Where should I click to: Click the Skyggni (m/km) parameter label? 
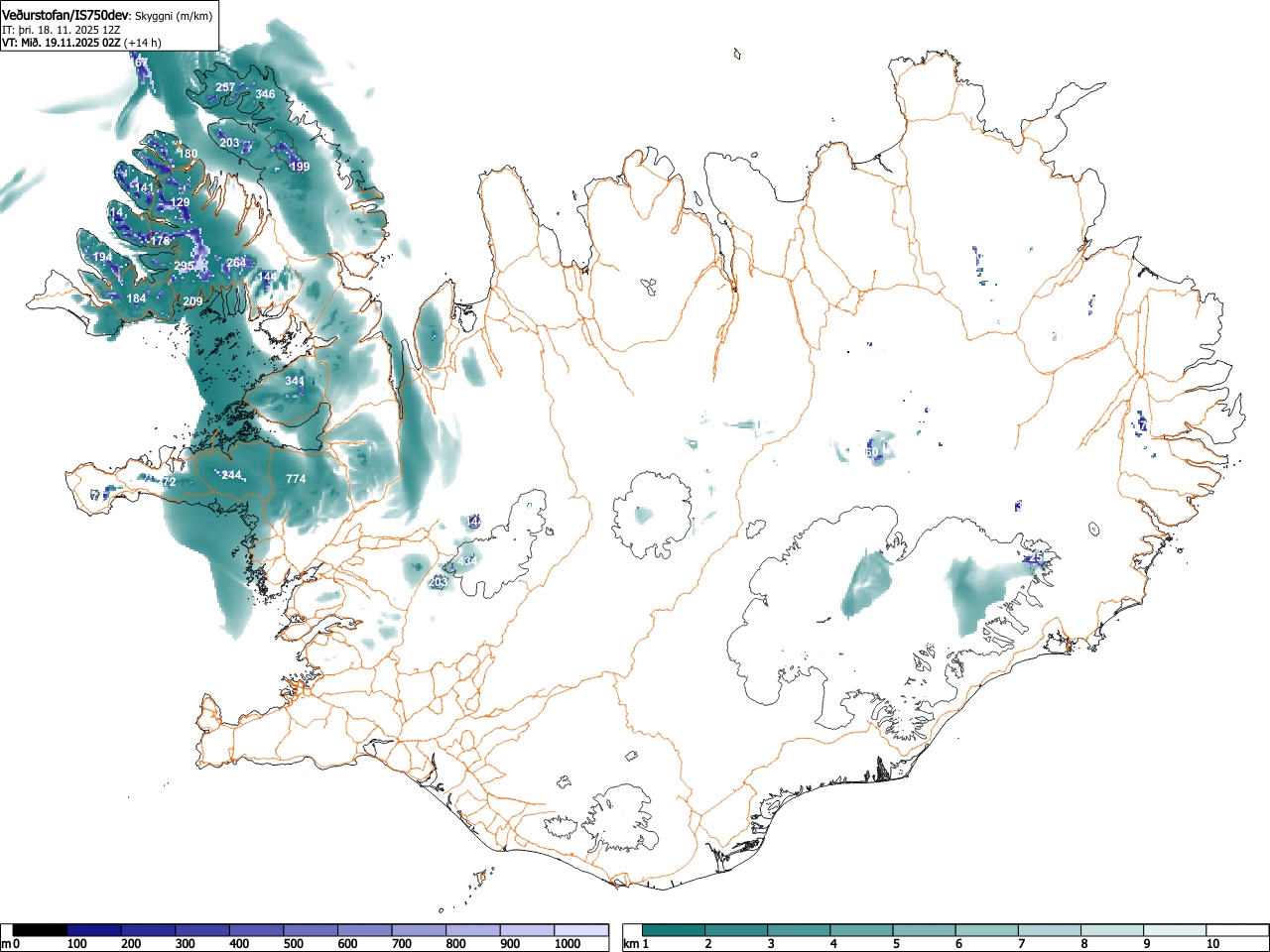pos(173,16)
